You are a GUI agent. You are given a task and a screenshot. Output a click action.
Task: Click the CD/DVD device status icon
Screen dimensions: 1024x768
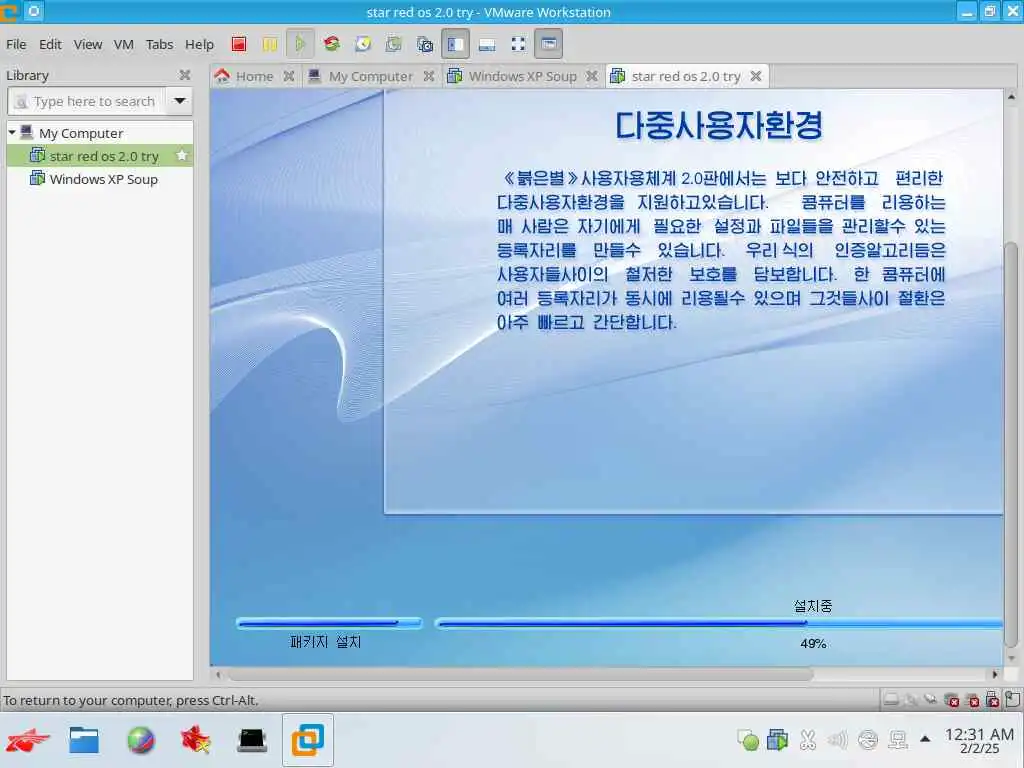pos(911,700)
